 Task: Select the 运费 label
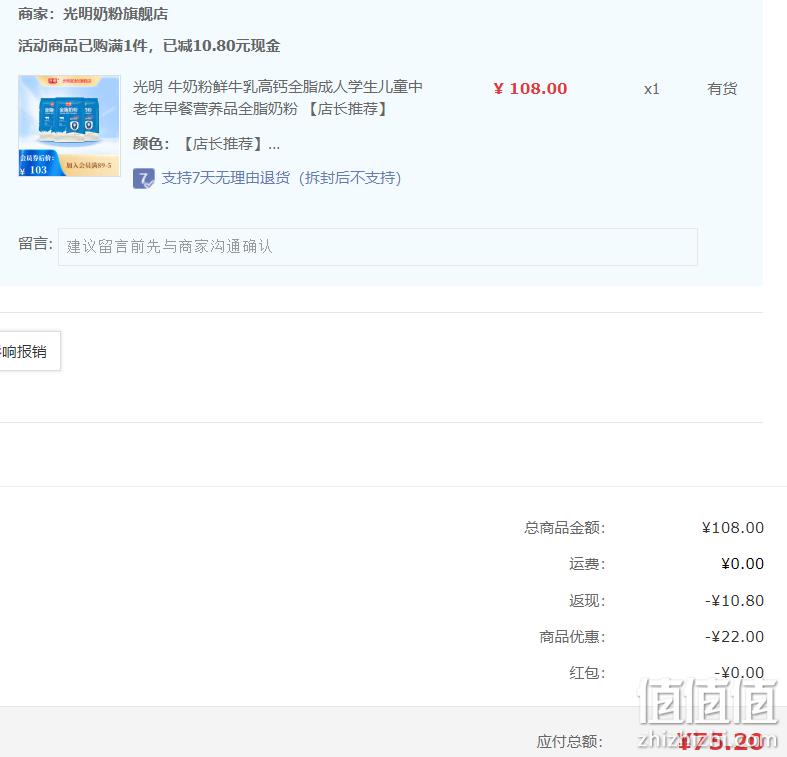(587, 564)
